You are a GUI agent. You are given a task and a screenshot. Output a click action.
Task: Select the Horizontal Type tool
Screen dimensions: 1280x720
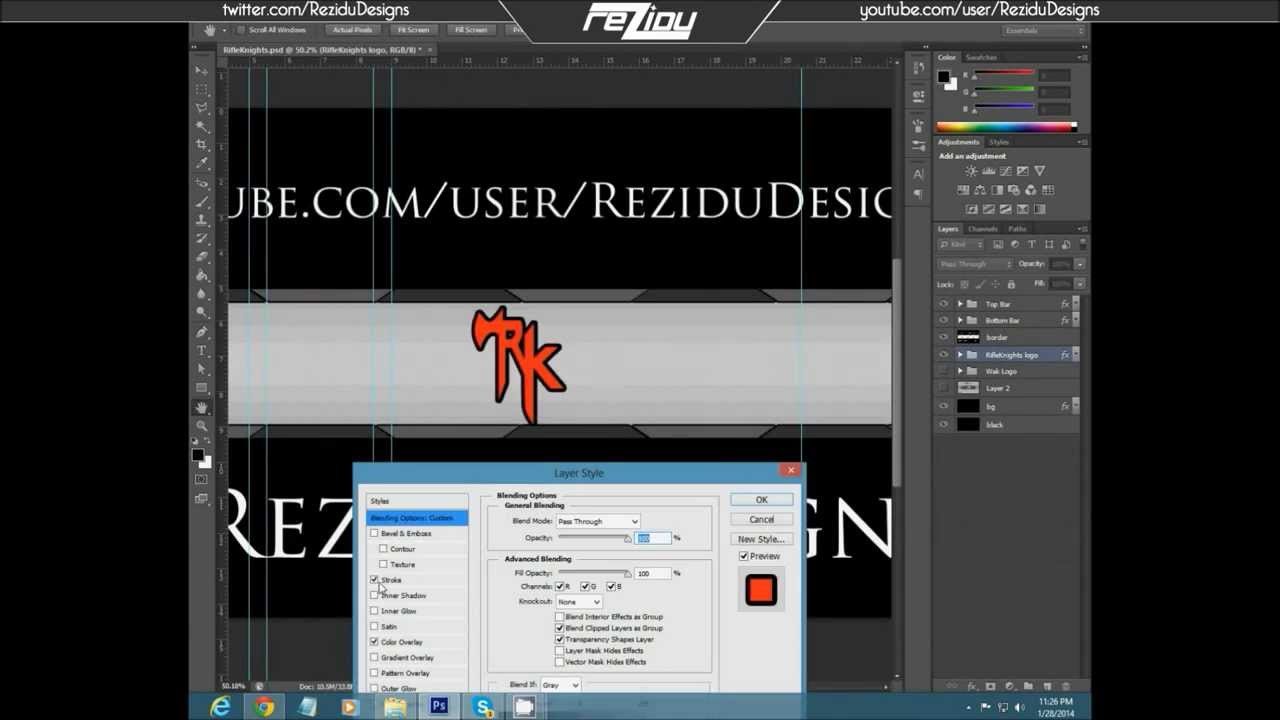pyautogui.click(x=202, y=351)
